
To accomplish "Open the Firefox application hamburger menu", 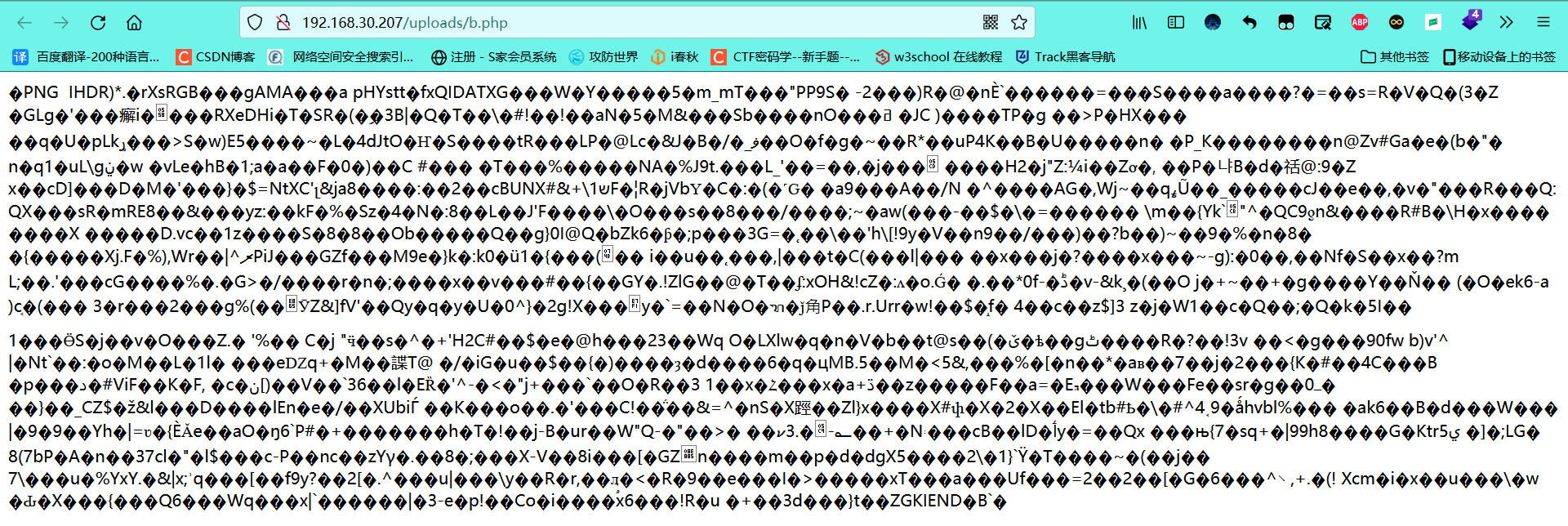I will (1543, 23).
